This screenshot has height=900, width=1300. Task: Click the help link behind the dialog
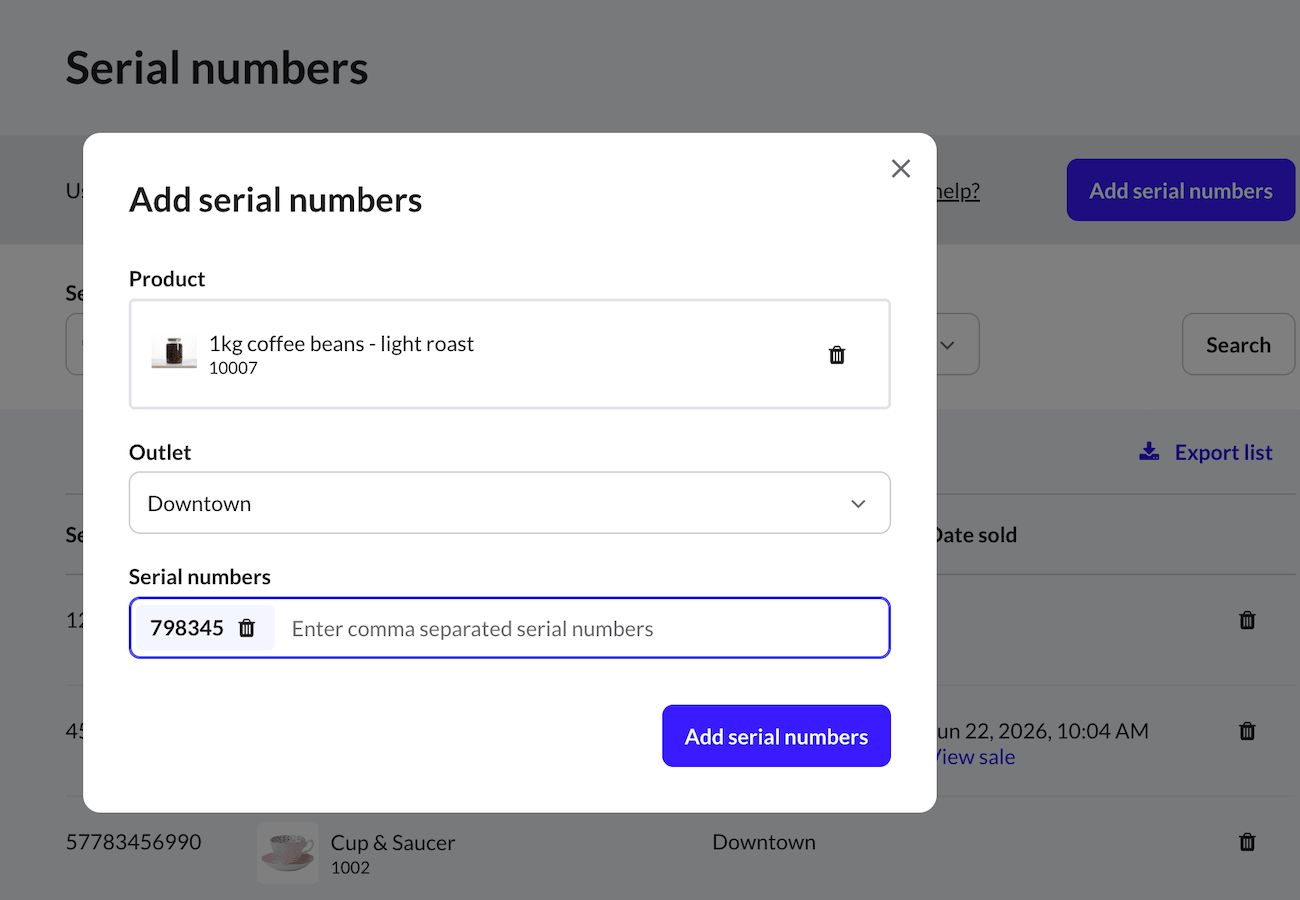coord(957,191)
